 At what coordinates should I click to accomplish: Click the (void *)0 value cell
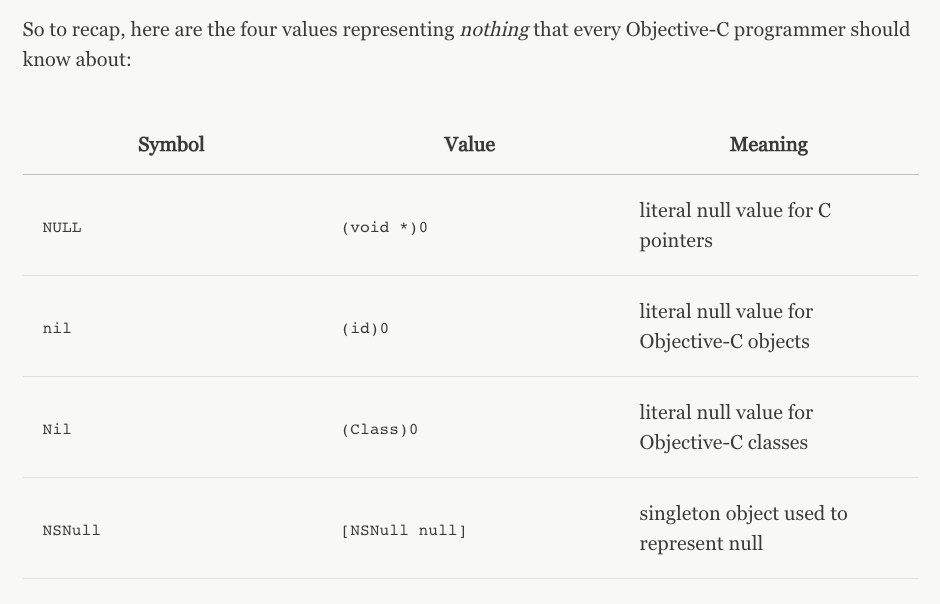[x=384, y=227]
